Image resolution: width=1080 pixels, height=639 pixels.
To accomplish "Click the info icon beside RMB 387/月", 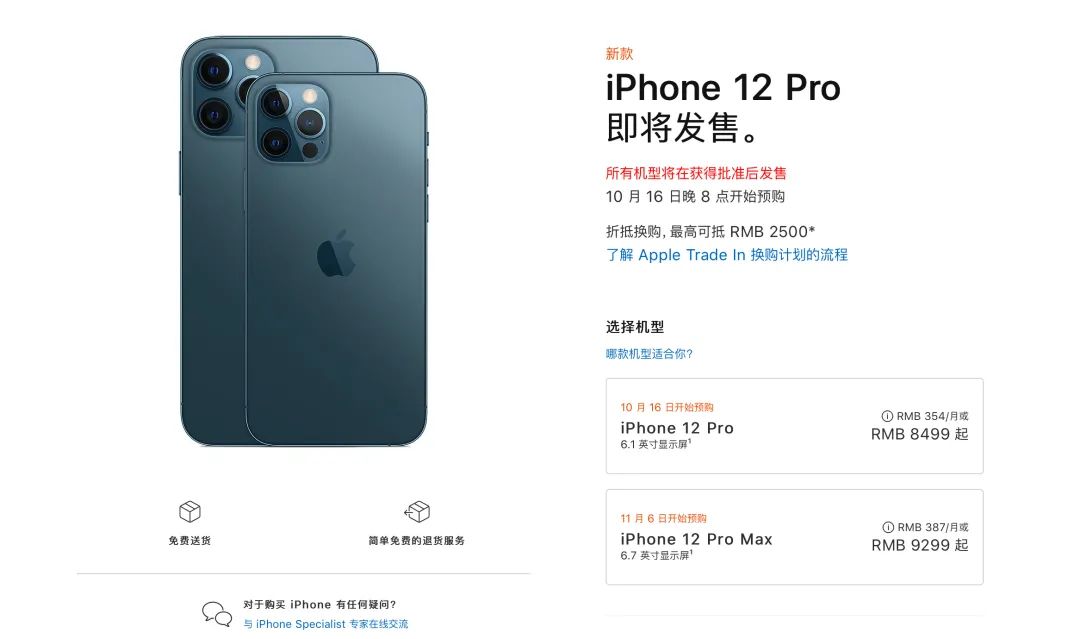I will [x=888, y=527].
